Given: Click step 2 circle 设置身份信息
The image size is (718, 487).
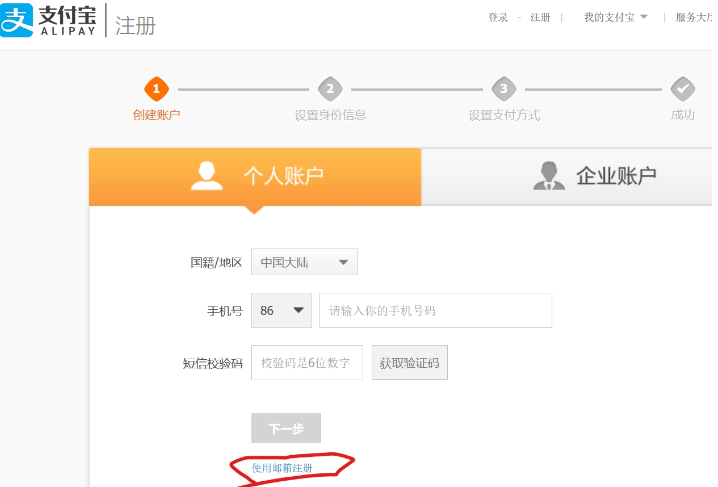Looking at the screenshot, I should pos(330,88).
